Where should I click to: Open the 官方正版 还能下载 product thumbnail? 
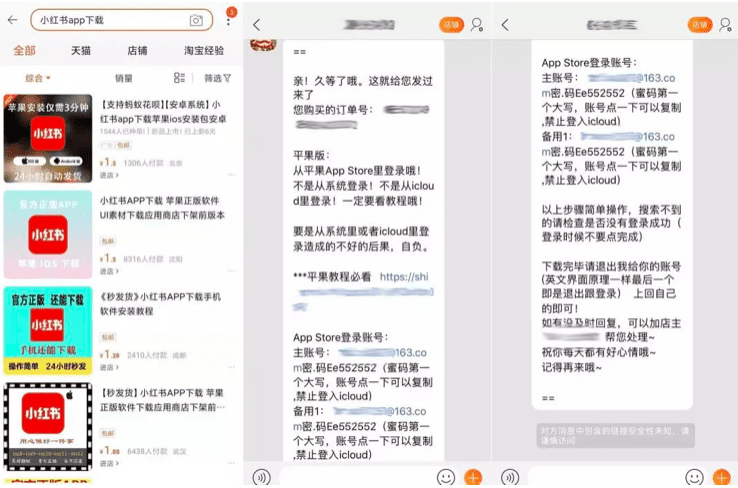48,330
